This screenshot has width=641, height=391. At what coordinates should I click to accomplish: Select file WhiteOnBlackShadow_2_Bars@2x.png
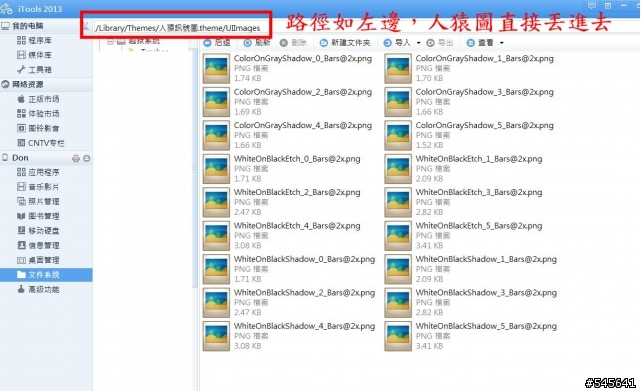click(x=289, y=302)
